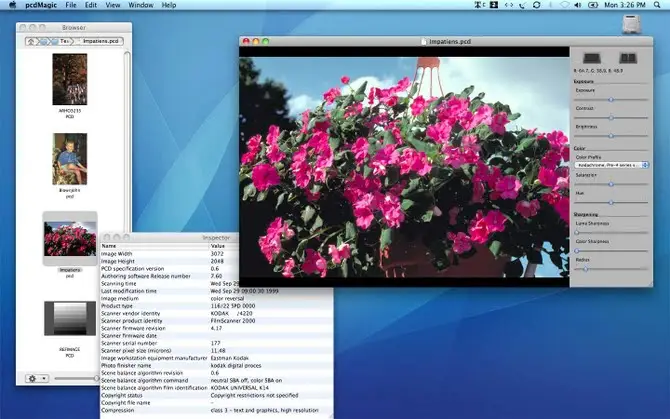Click the Wi-Fi menu bar icon
Screen dimensions: 670x419
[564, 5]
